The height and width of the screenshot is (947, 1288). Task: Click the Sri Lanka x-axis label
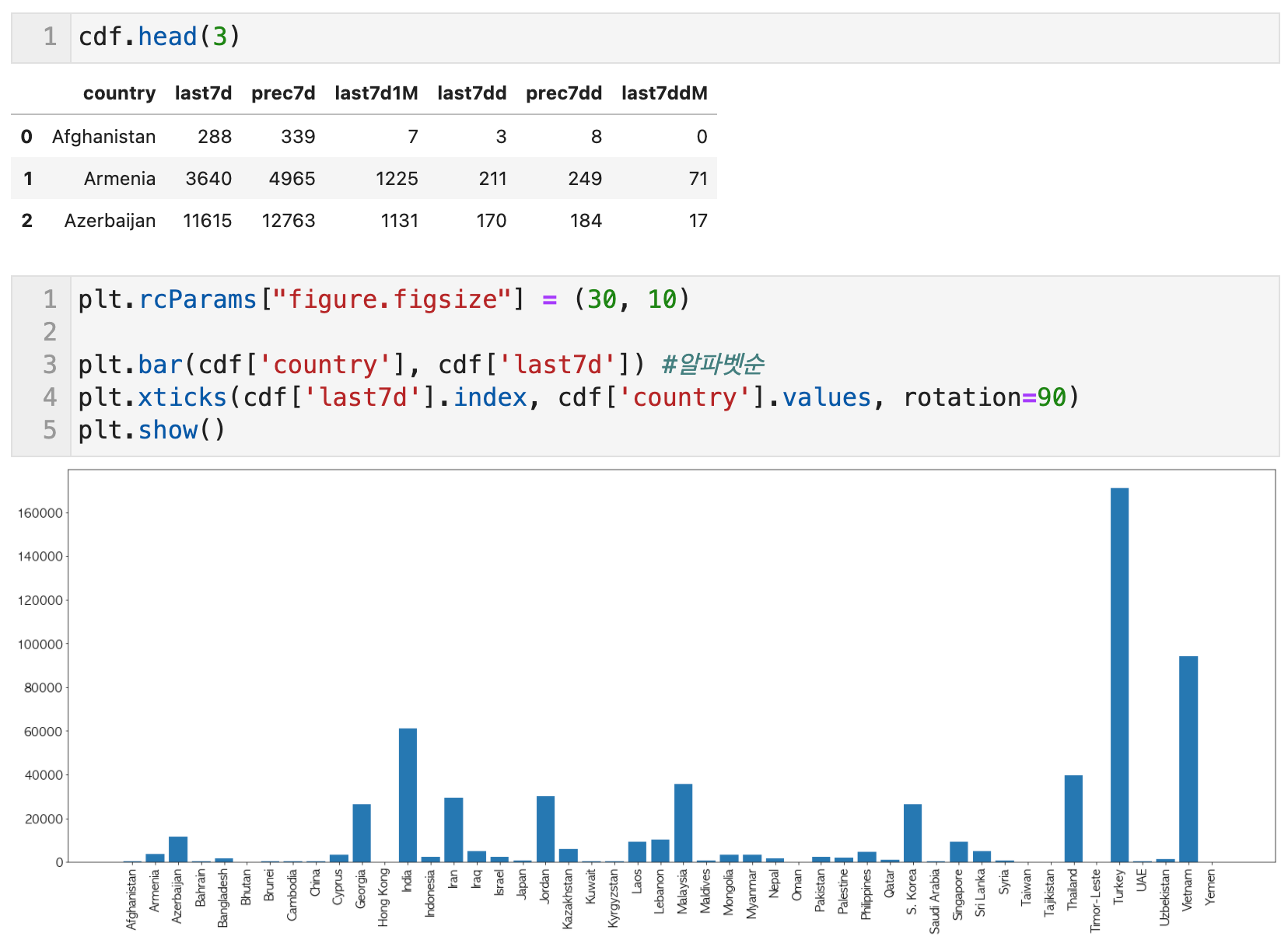click(981, 893)
